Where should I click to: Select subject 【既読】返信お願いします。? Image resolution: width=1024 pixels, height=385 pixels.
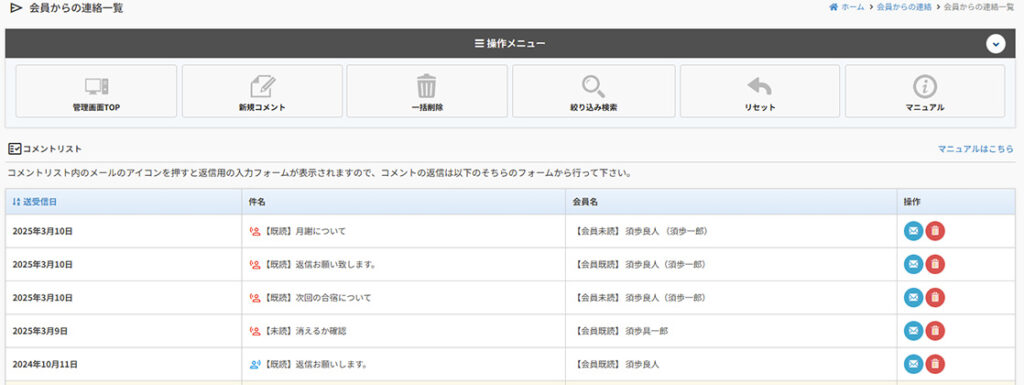315,364
